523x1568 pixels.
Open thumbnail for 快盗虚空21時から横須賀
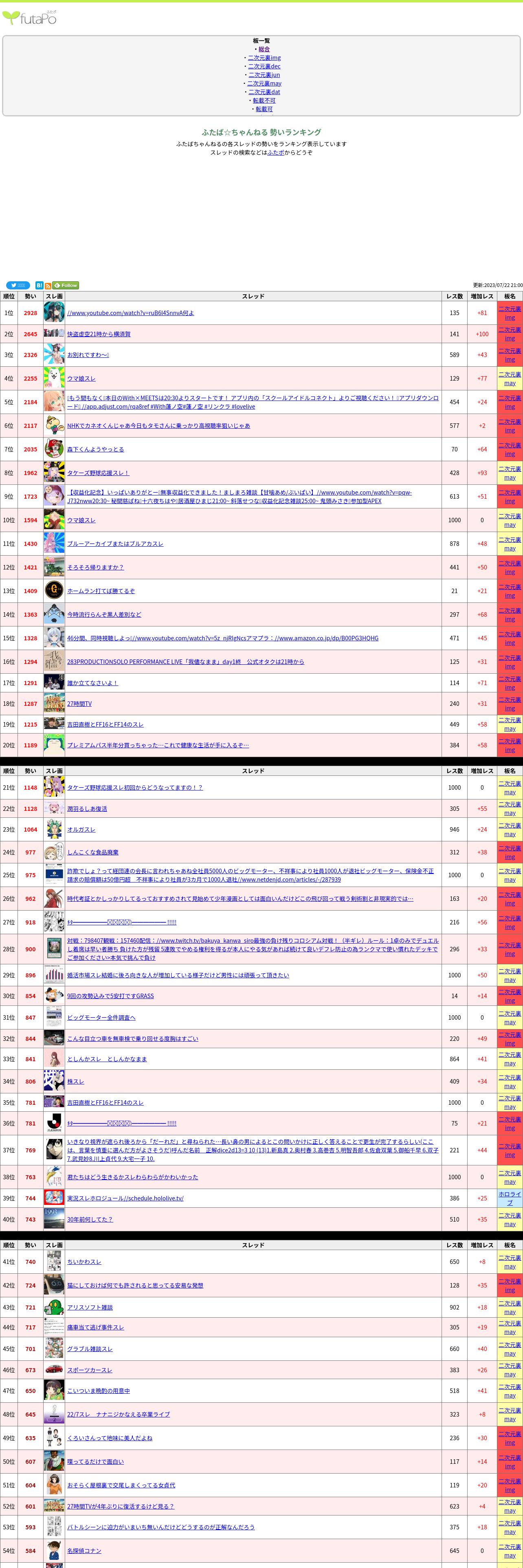(54, 333)
